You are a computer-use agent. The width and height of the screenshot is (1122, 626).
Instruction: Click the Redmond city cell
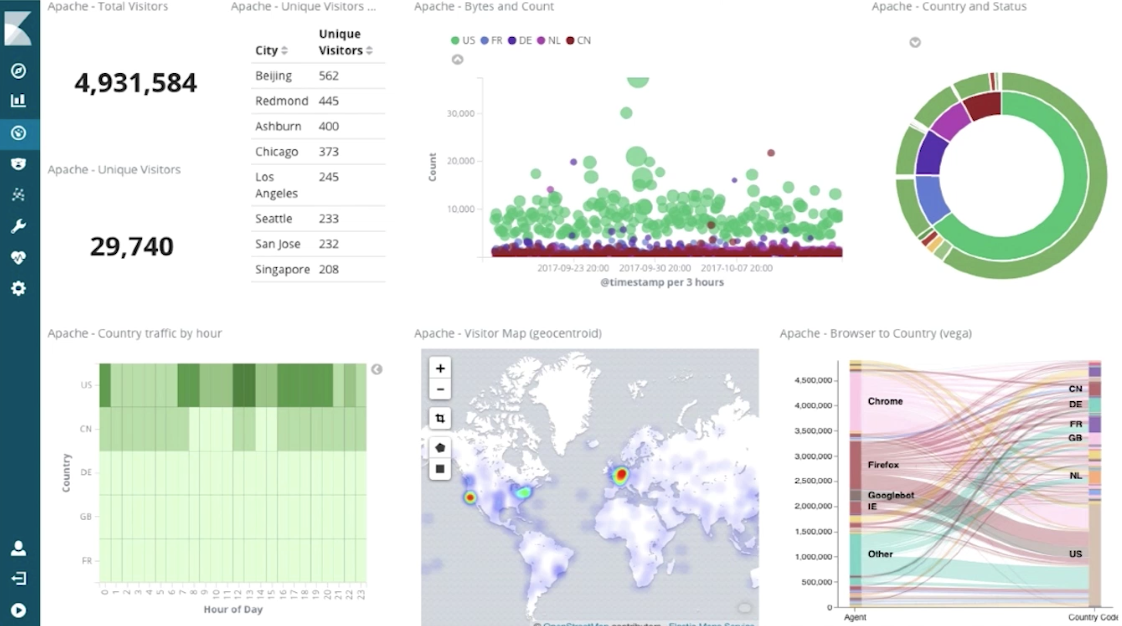(x=281, y=101)
